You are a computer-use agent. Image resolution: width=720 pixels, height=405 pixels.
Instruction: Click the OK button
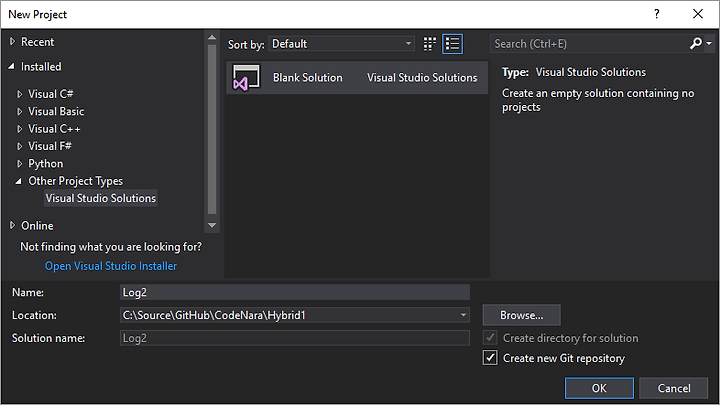pos(599,388)
